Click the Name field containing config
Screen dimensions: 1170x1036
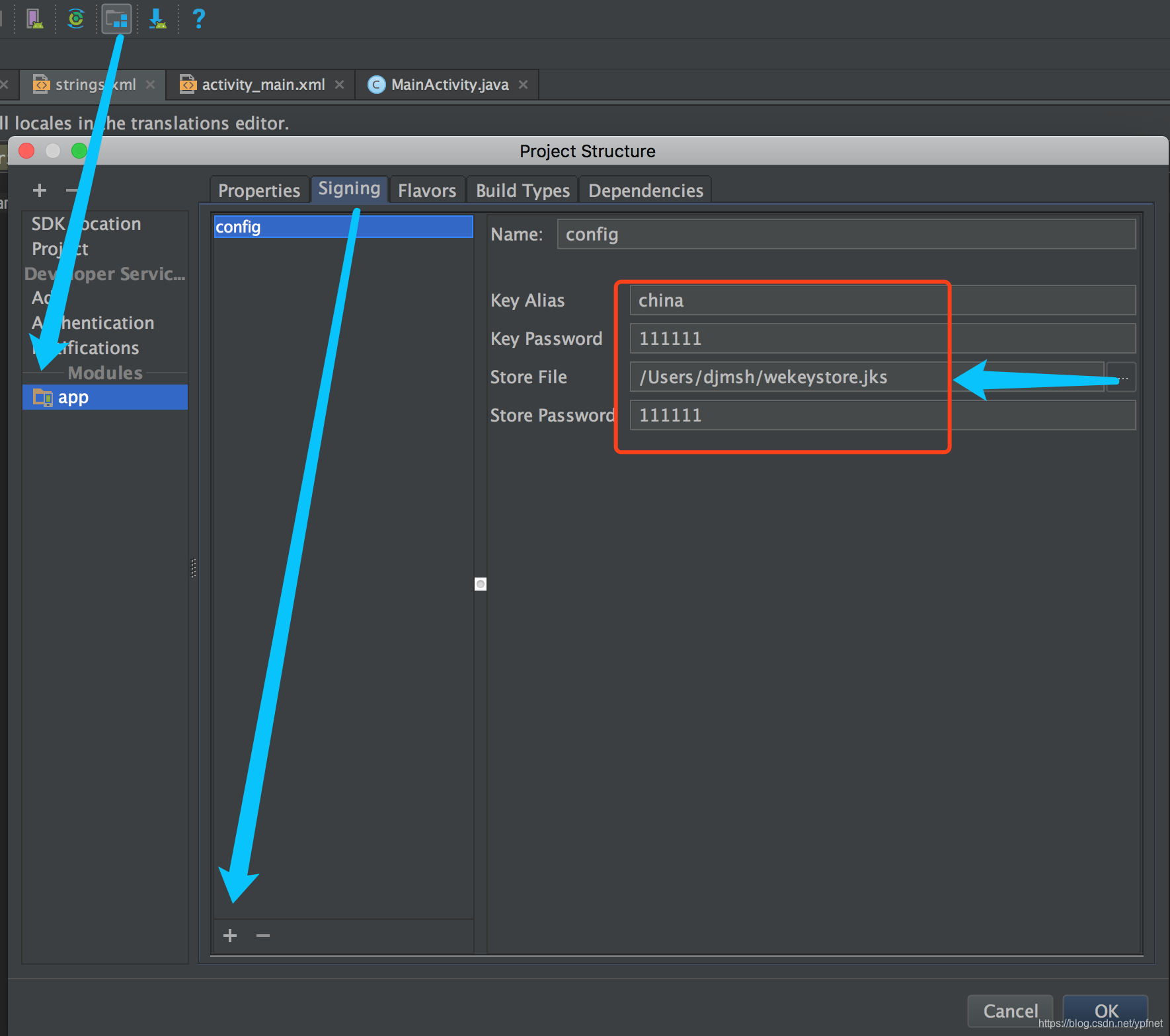coord(847,235)
